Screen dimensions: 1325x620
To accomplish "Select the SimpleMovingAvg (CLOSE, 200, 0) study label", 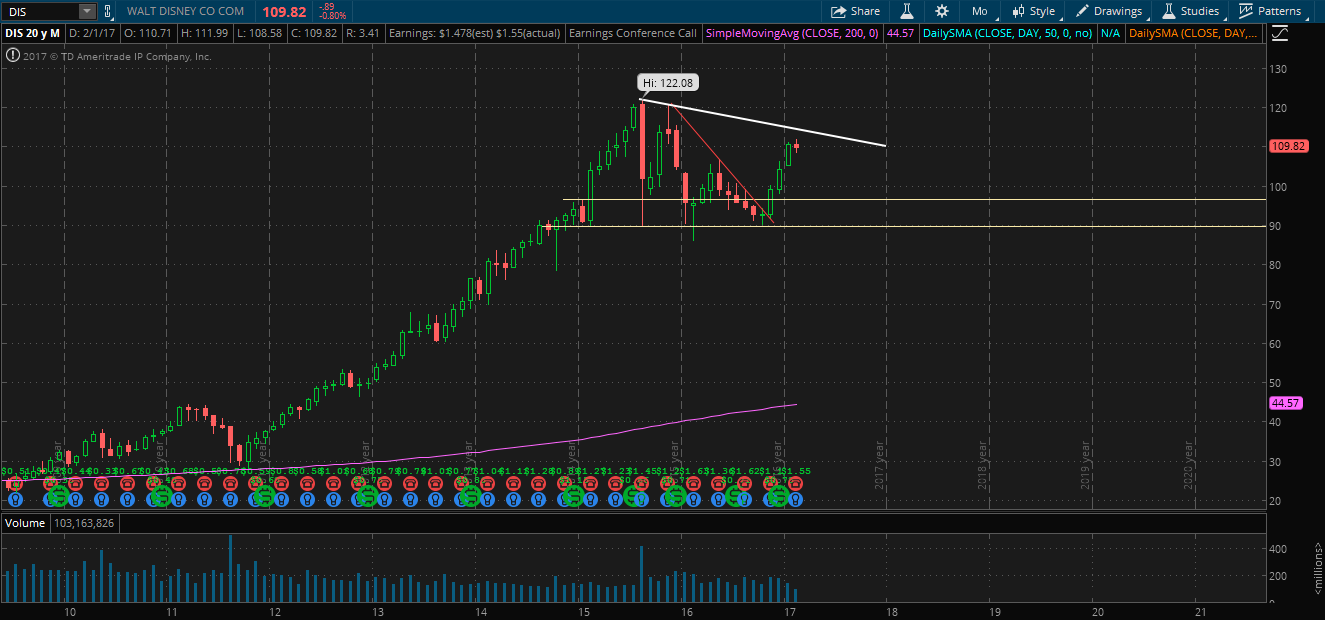I will [x=792, y=33].
